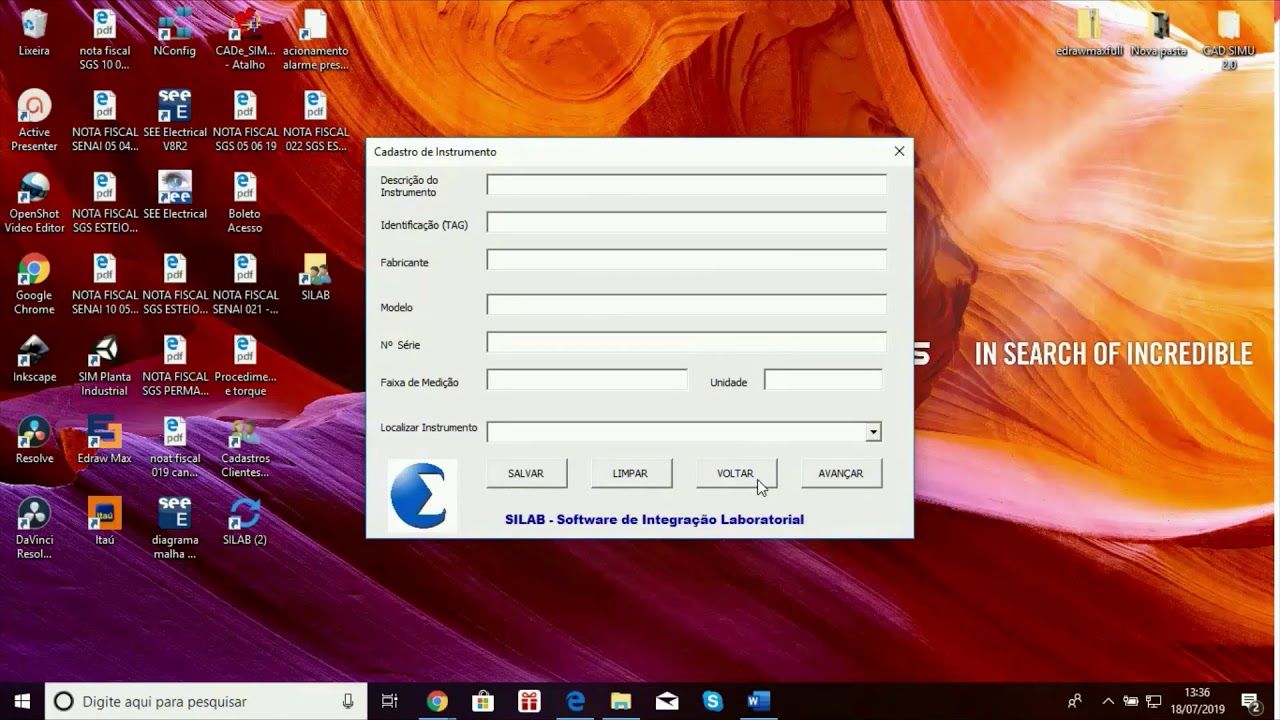Click the Windows search box
The width and height of the screenshot is (1280, 720).
pos(205,701)
